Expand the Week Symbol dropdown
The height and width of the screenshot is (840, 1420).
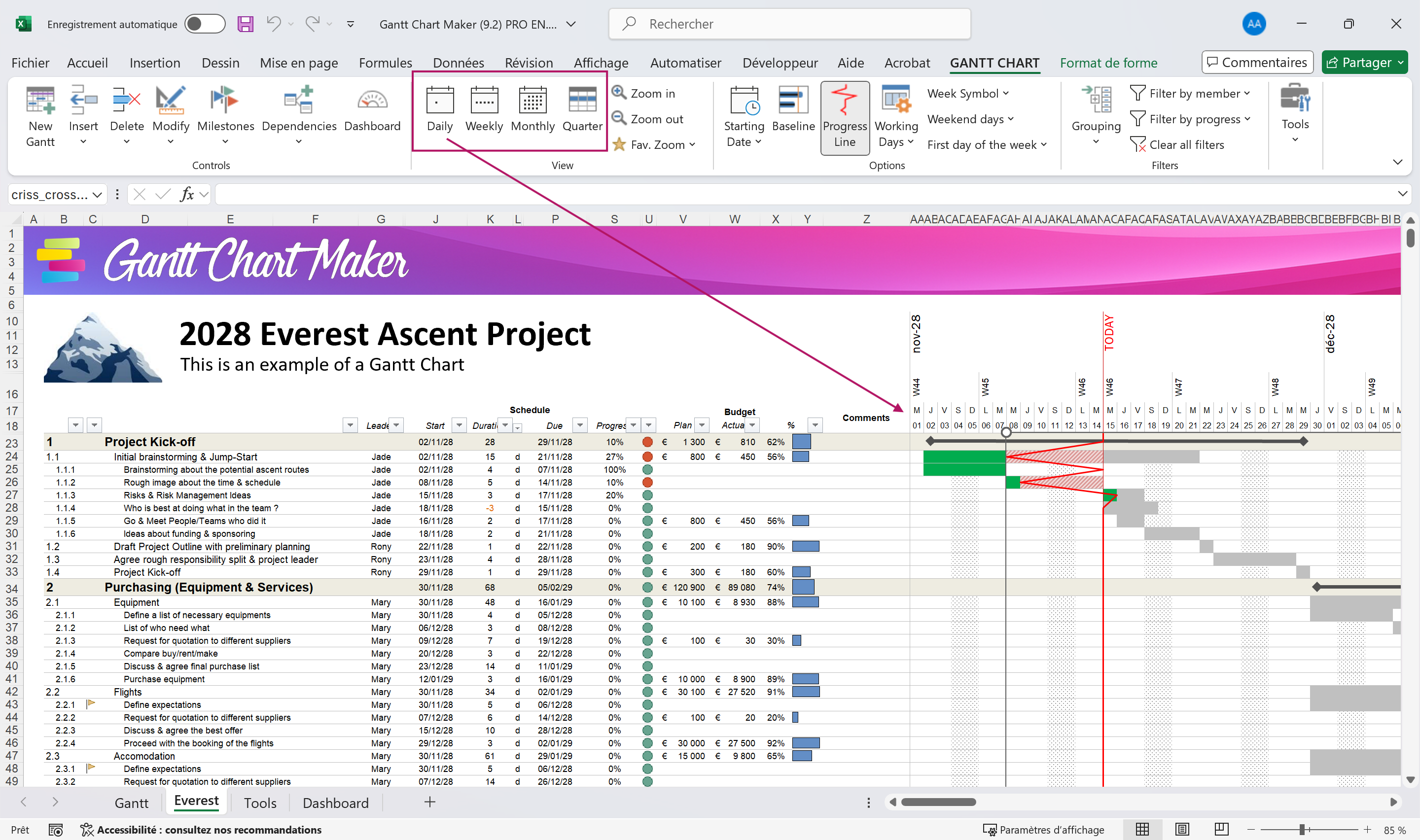click(x=968, y=93)
